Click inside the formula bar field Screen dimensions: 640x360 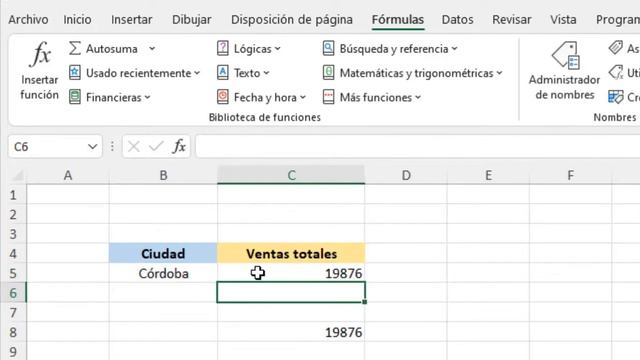point(418,146)
